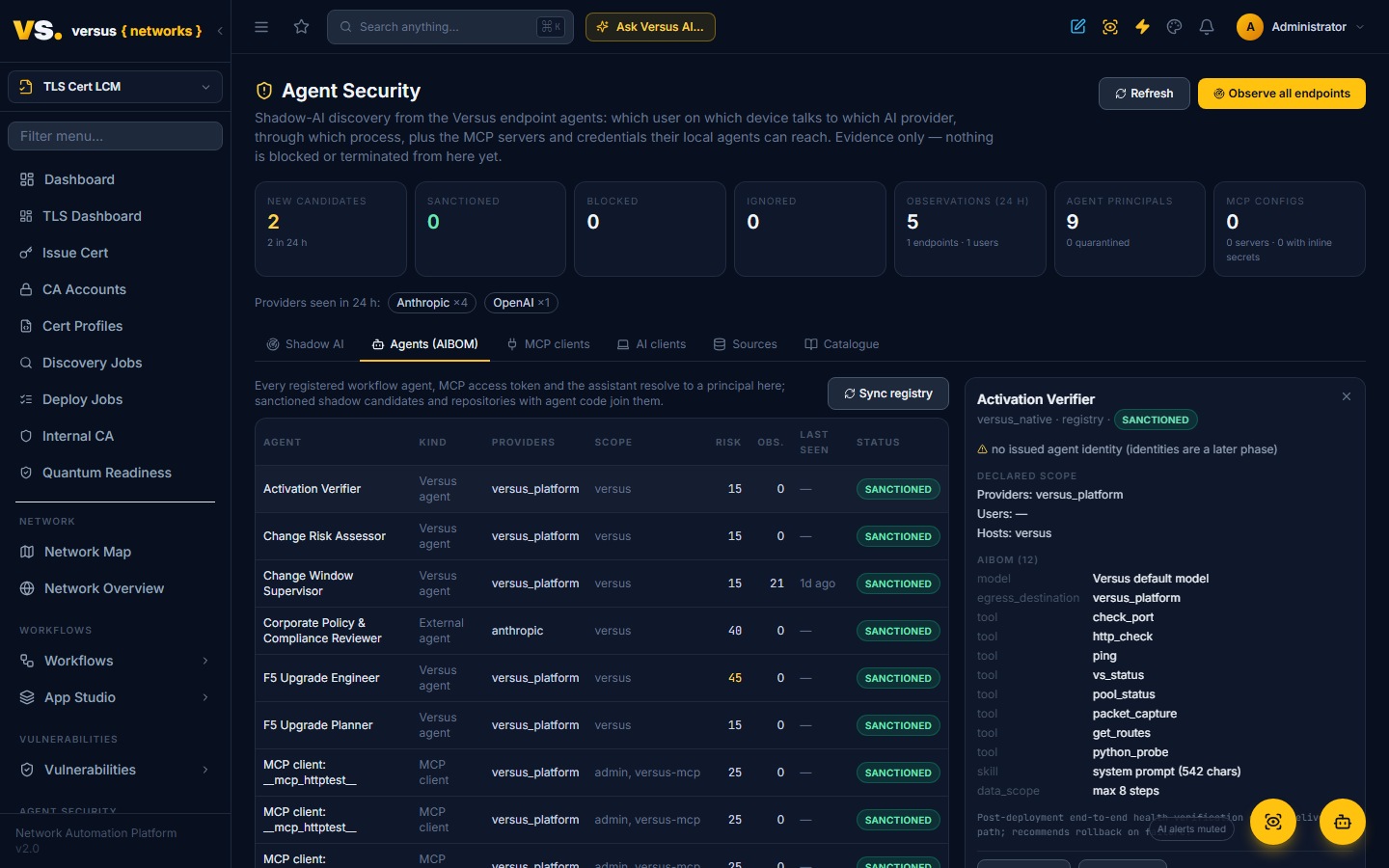Screen dimensions: 1389x868
Task: Click the Refresh button
Action: [1144, 94]
